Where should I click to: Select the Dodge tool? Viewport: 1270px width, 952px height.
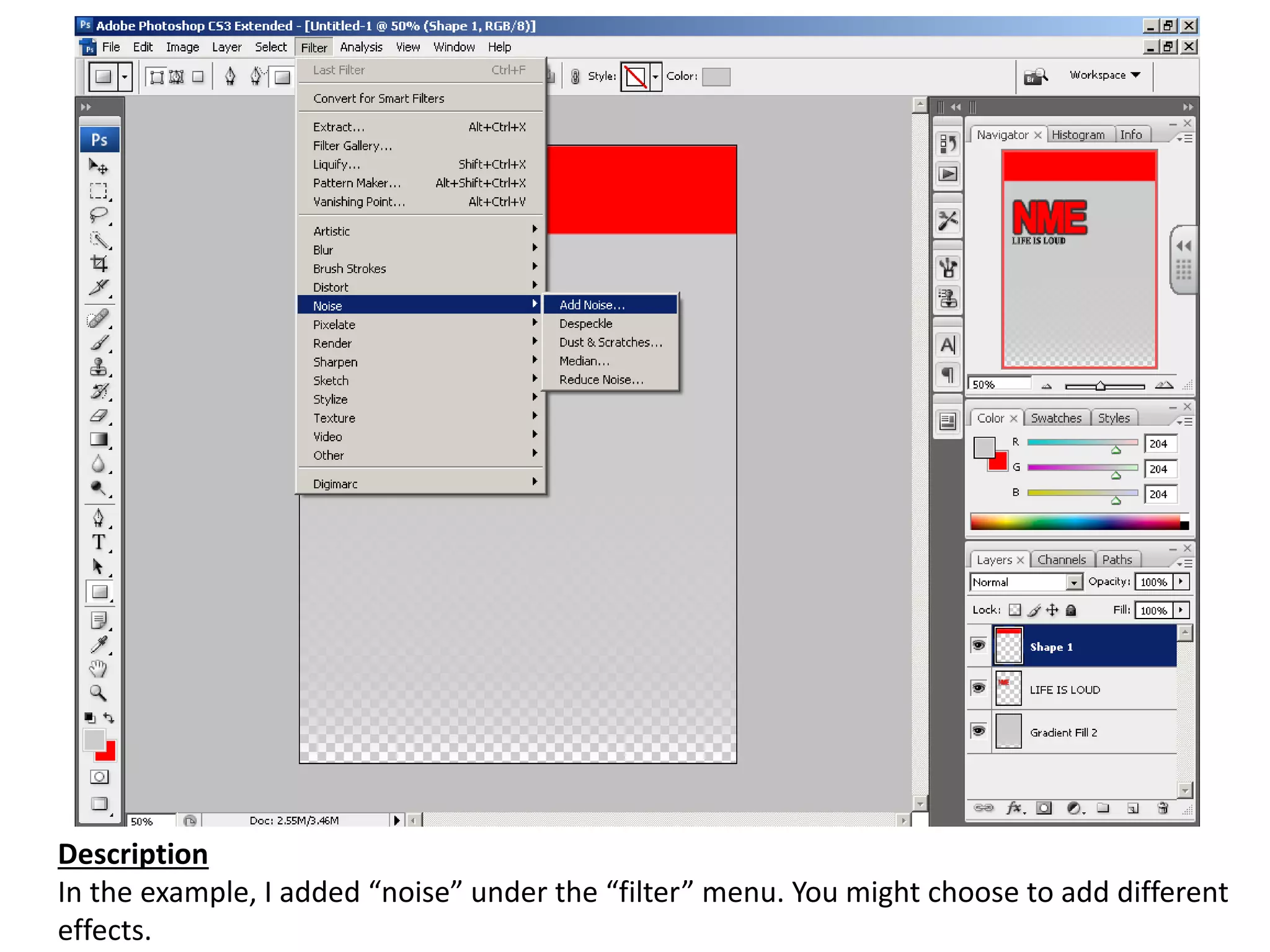98,488
